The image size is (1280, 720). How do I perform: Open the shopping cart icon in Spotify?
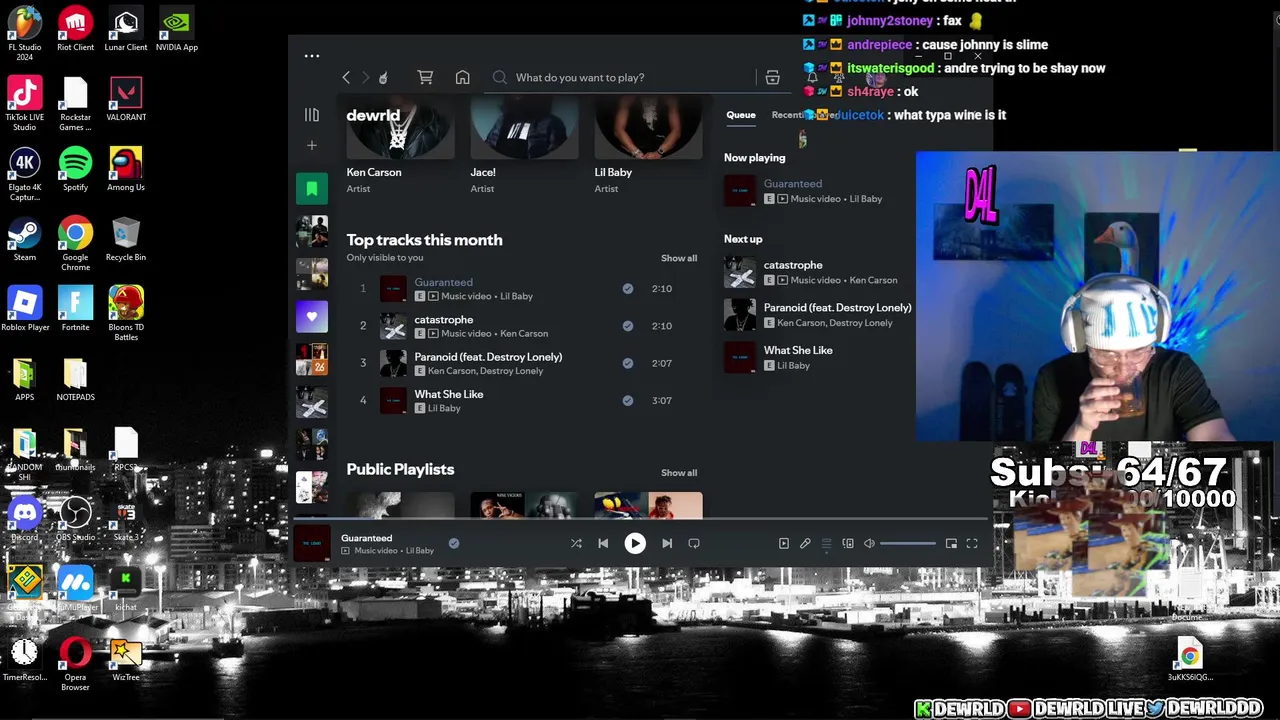point(425,77)
